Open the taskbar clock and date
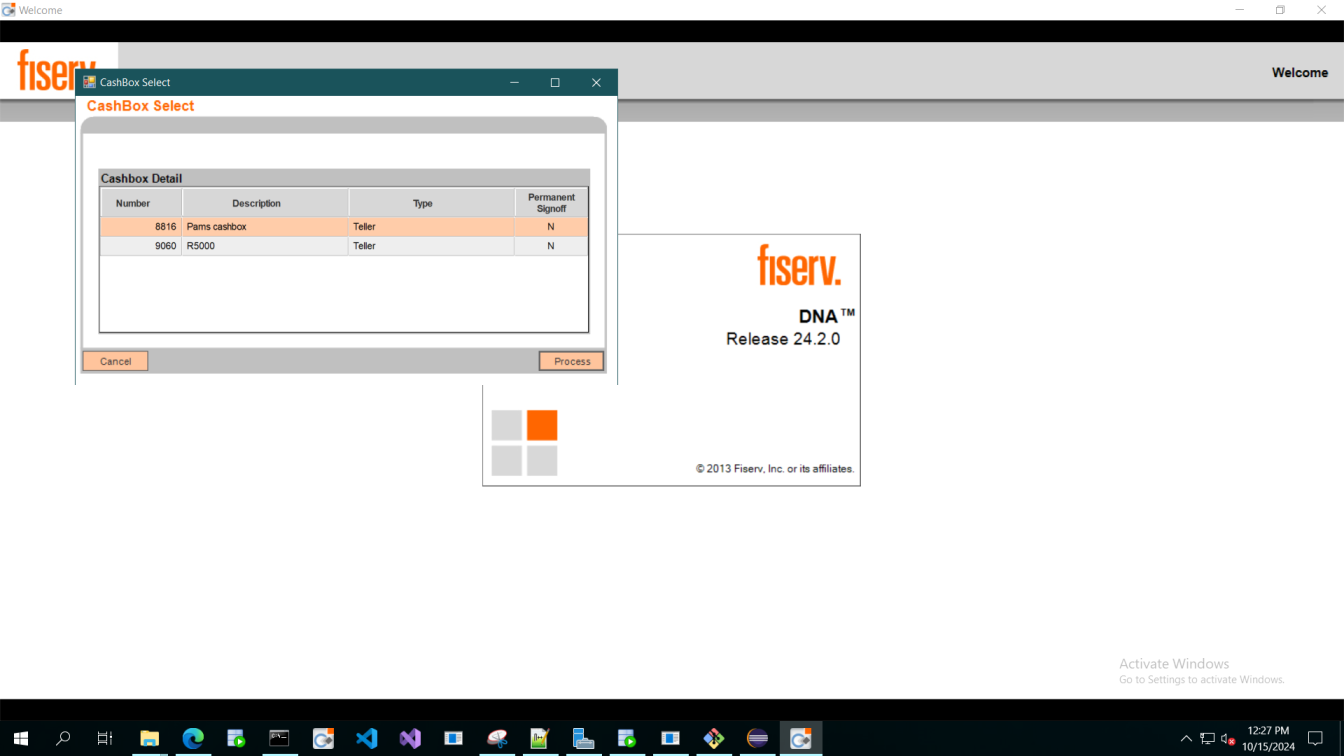 pyautogui.click(x=1268, y=739)
